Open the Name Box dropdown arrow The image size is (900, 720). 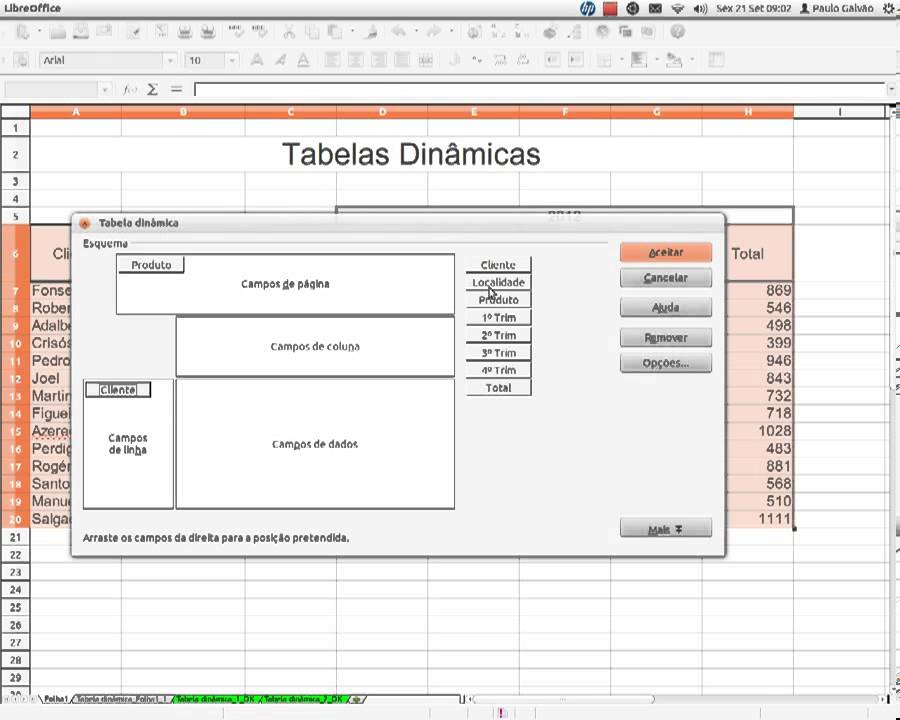click(104, 90)
